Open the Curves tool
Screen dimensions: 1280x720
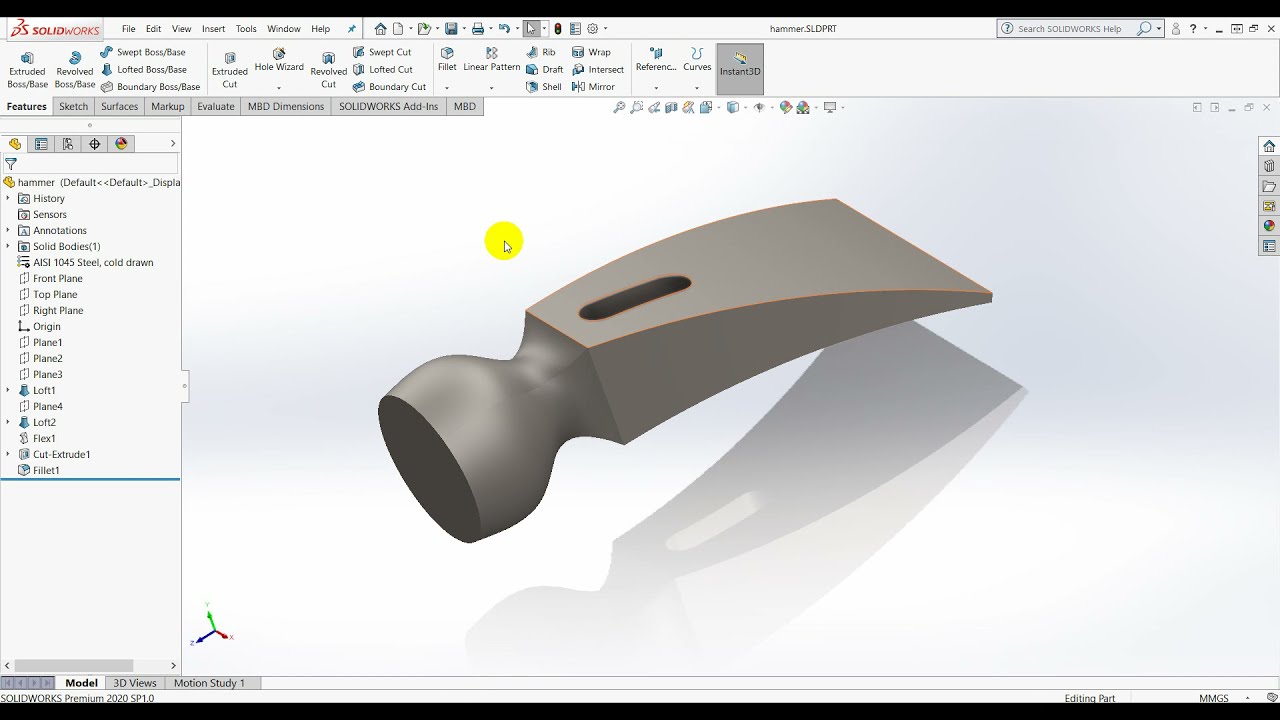click(697, 60)
